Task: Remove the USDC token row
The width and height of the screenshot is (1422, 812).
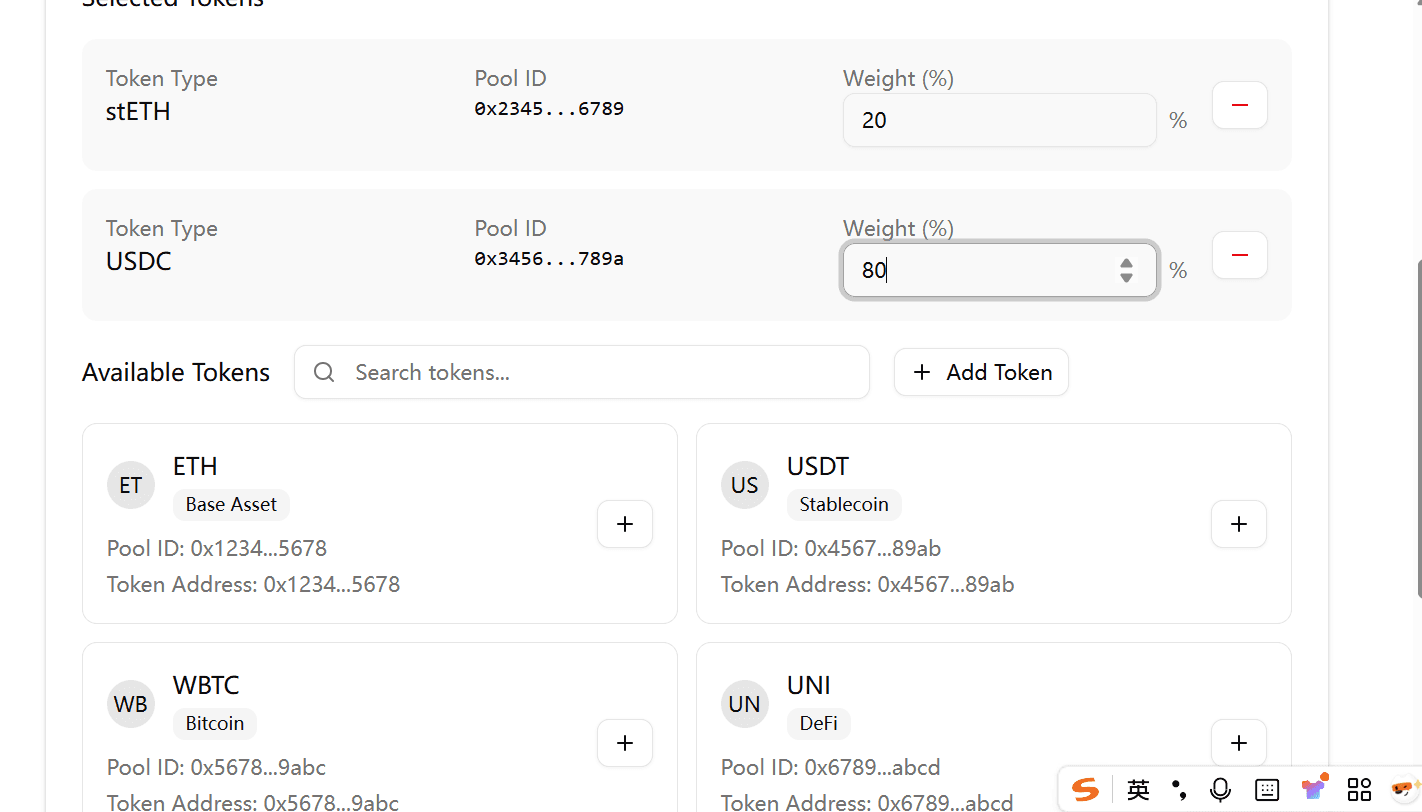Action: [1239, 255]
